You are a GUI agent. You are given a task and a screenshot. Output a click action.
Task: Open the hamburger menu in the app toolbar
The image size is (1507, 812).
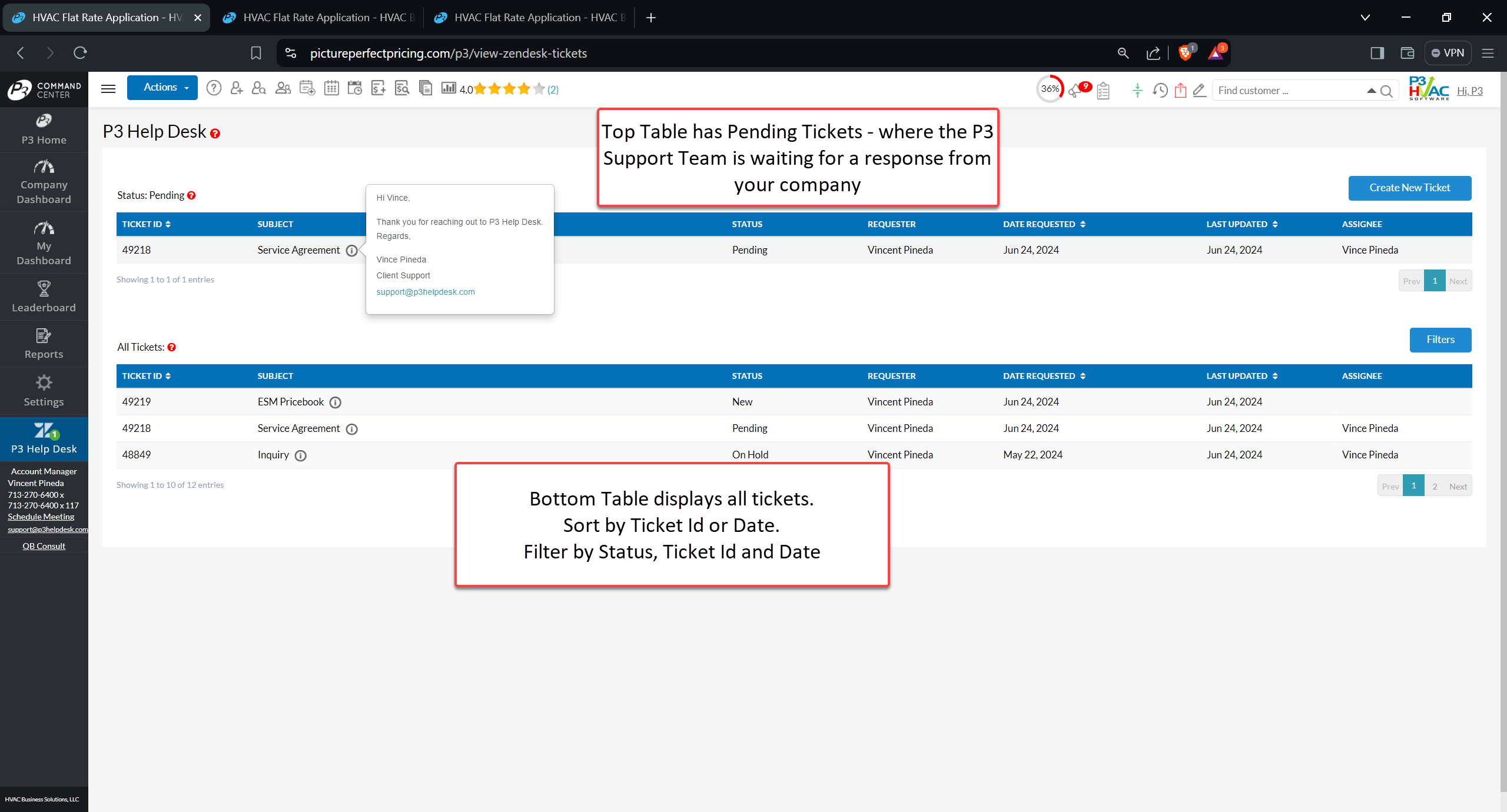[108, 89]
